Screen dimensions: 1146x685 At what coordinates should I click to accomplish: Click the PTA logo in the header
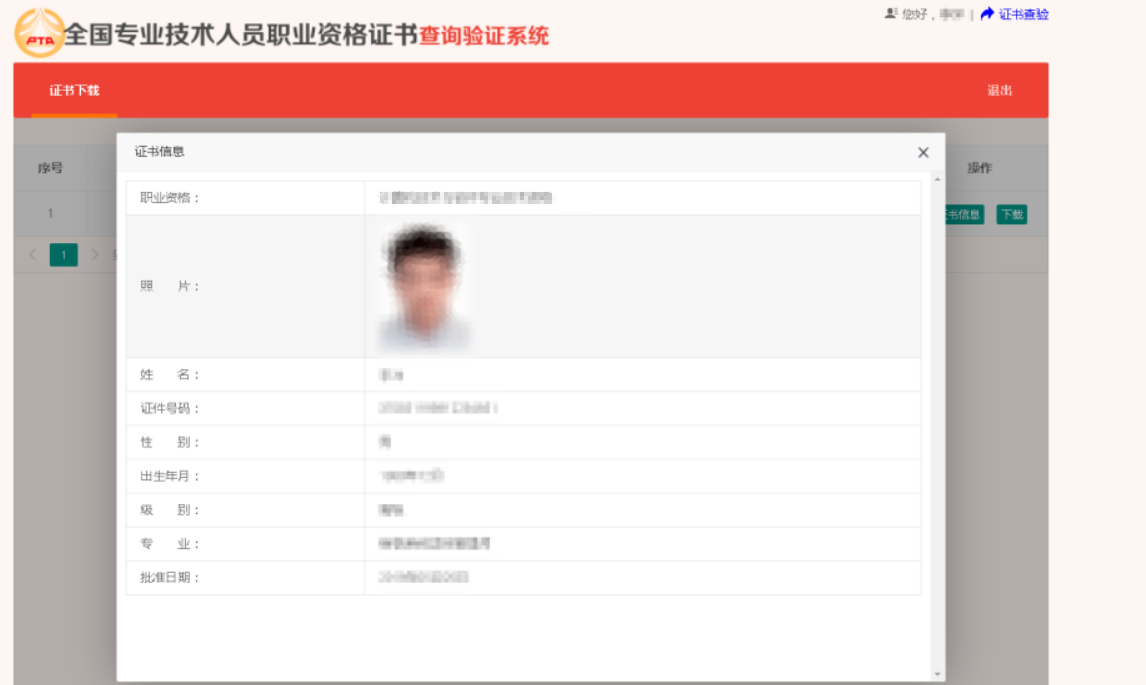(x=39, y=34)
